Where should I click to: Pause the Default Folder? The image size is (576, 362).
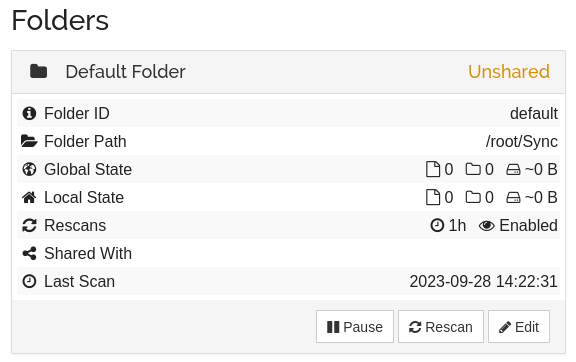(355, 327)
